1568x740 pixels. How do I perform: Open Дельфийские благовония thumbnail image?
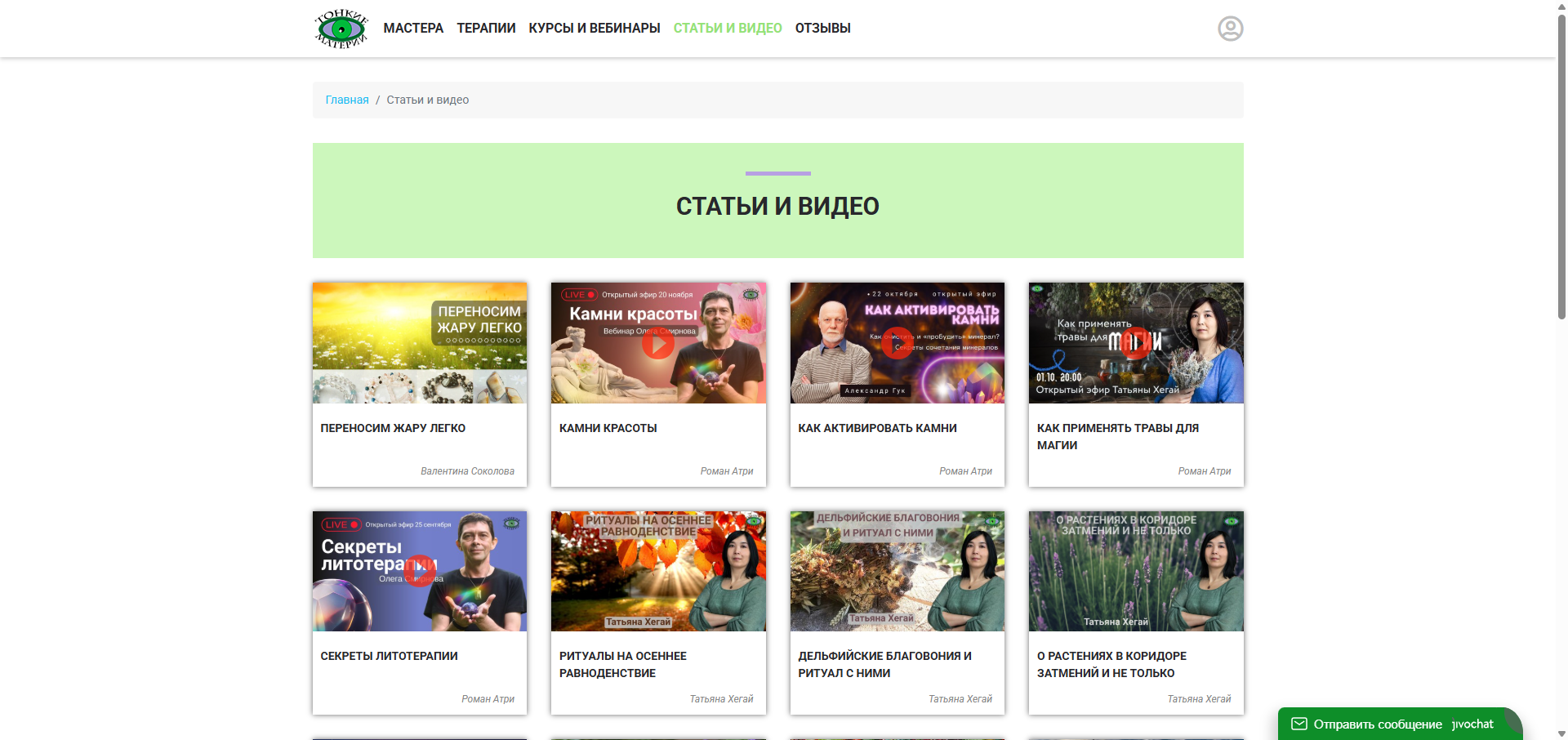pos(898,571)
